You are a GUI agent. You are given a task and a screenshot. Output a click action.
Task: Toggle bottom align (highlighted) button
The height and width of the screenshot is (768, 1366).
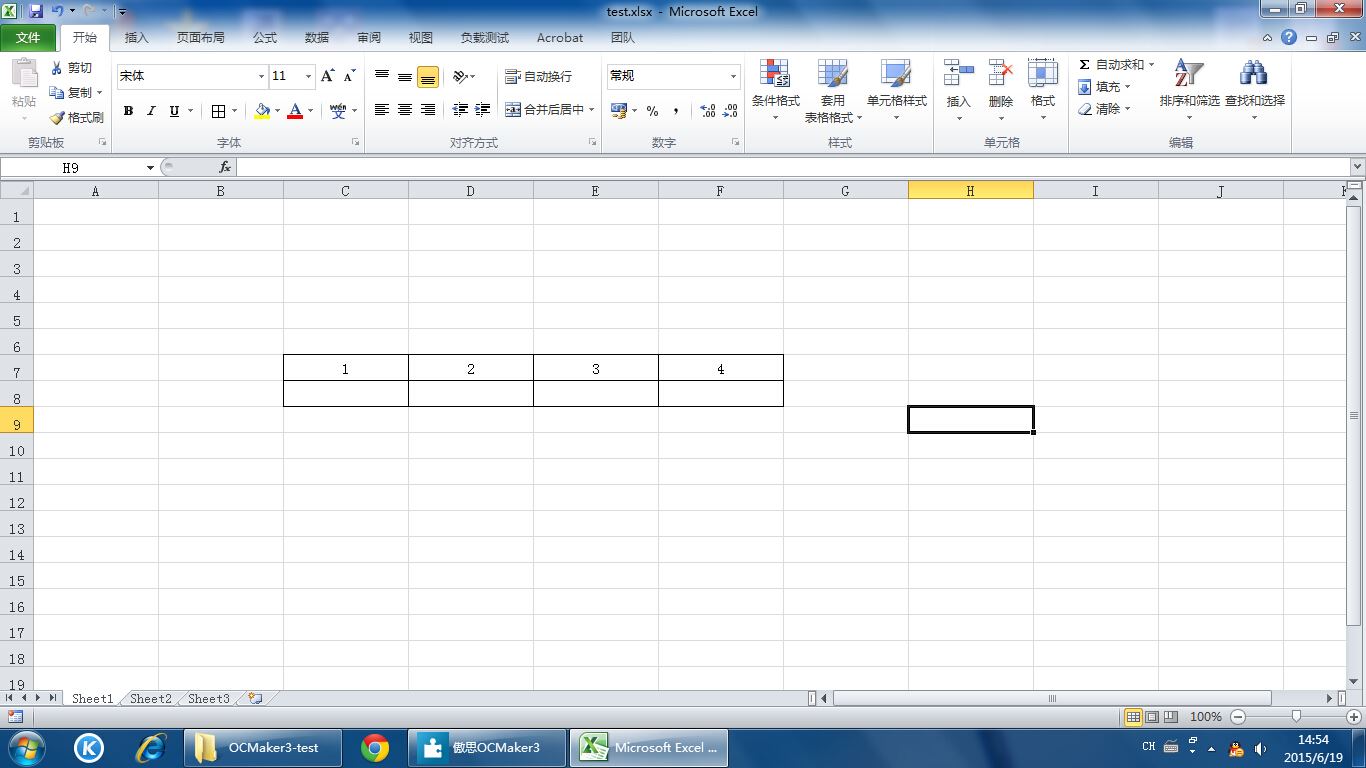428,77
